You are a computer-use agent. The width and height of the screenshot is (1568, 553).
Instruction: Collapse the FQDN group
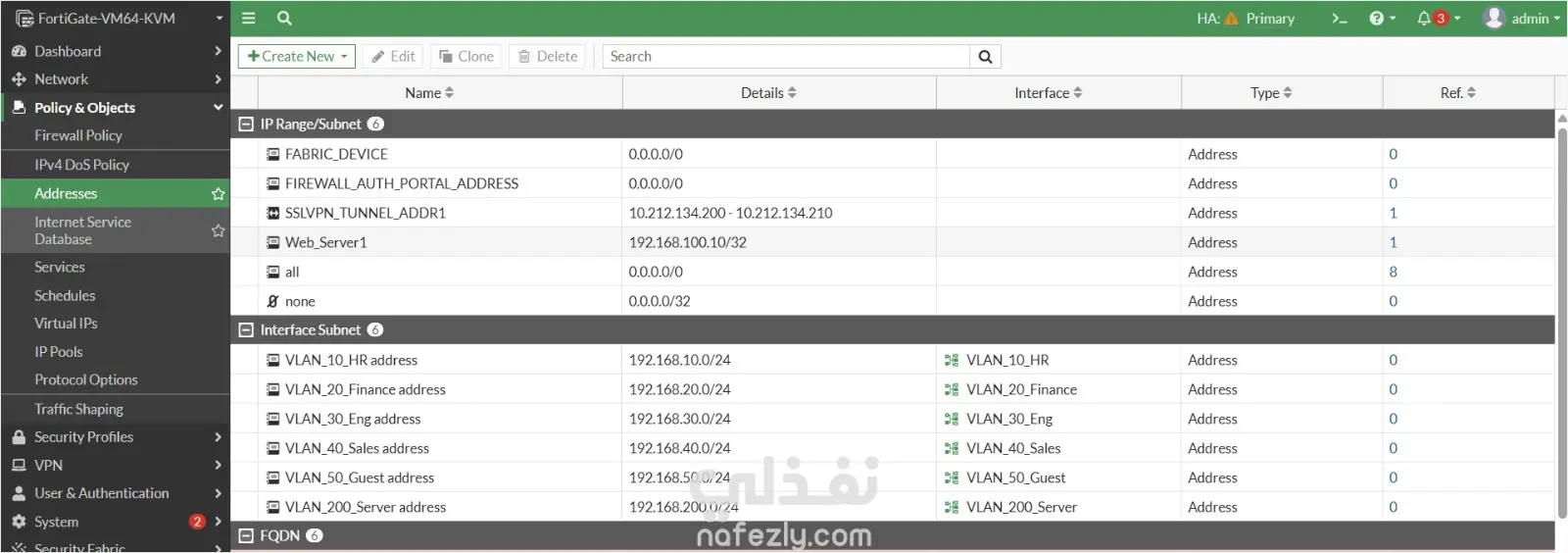246,536
